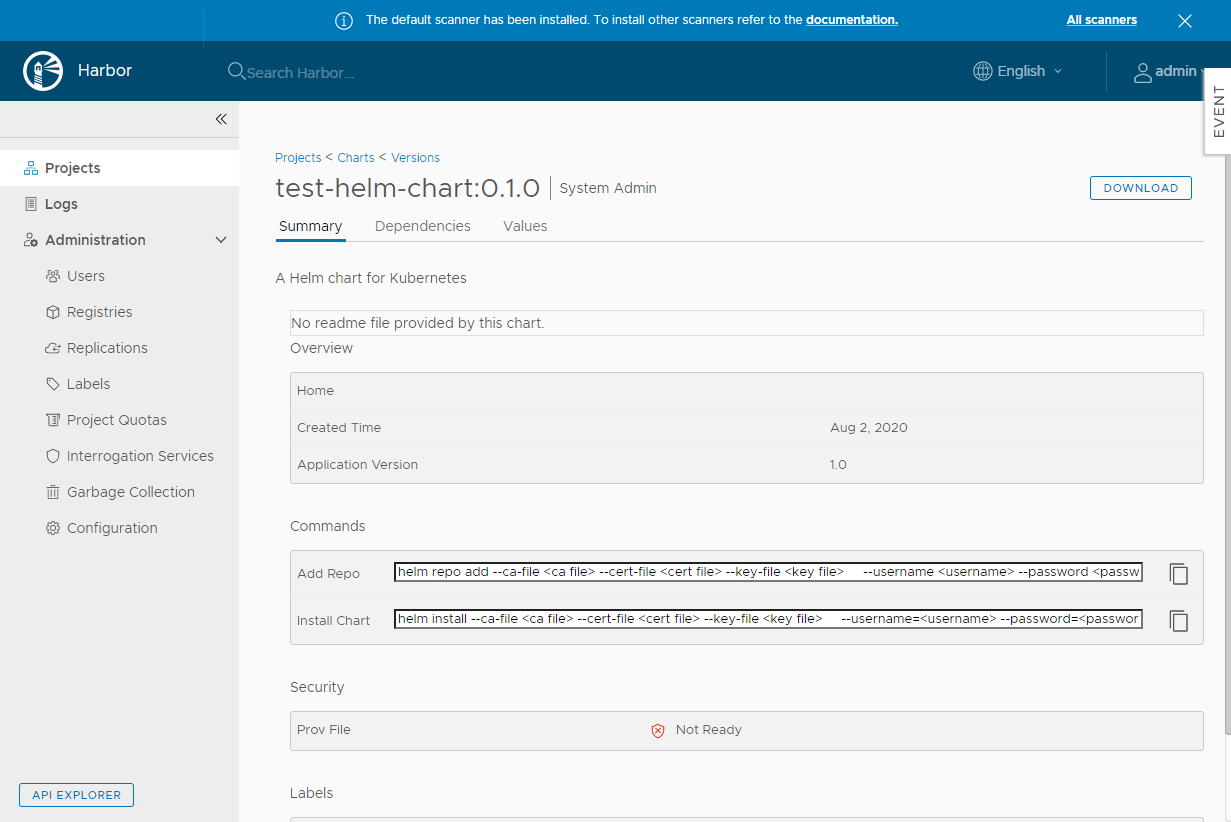Click the 'Application Version' row label
This screenshot has height=822, width=1231.
click(357, 465)
